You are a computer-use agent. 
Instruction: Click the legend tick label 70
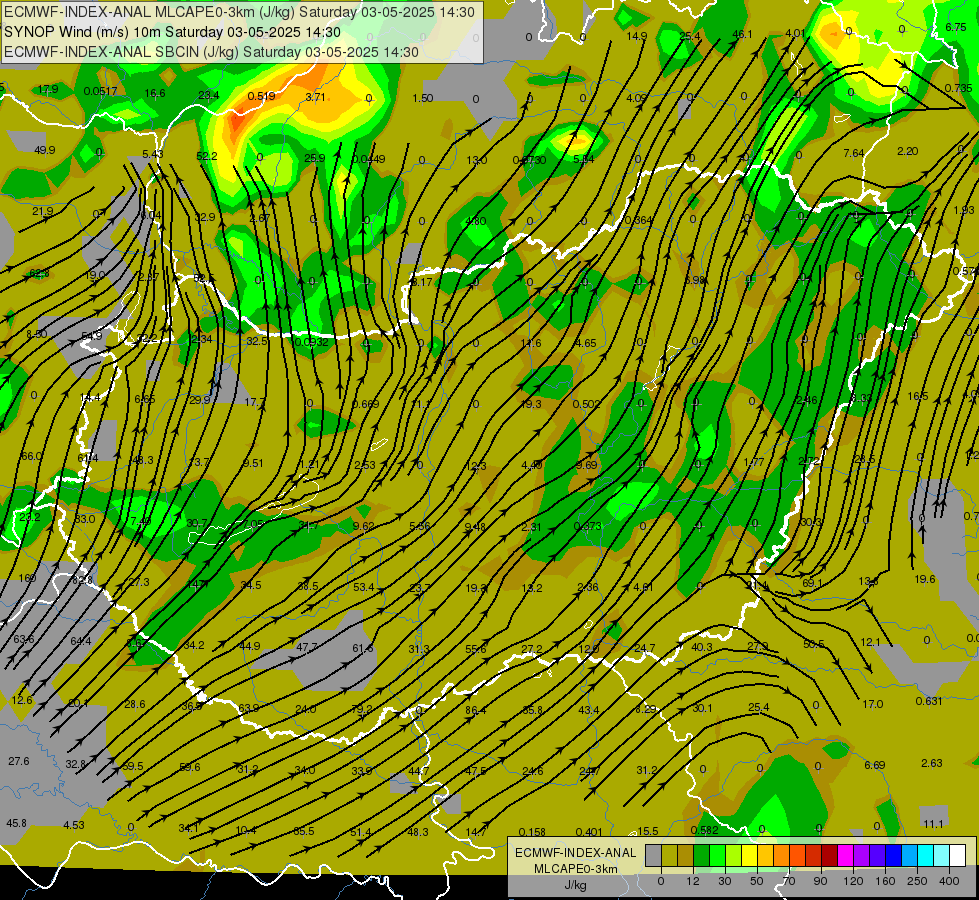pos(789,881)
